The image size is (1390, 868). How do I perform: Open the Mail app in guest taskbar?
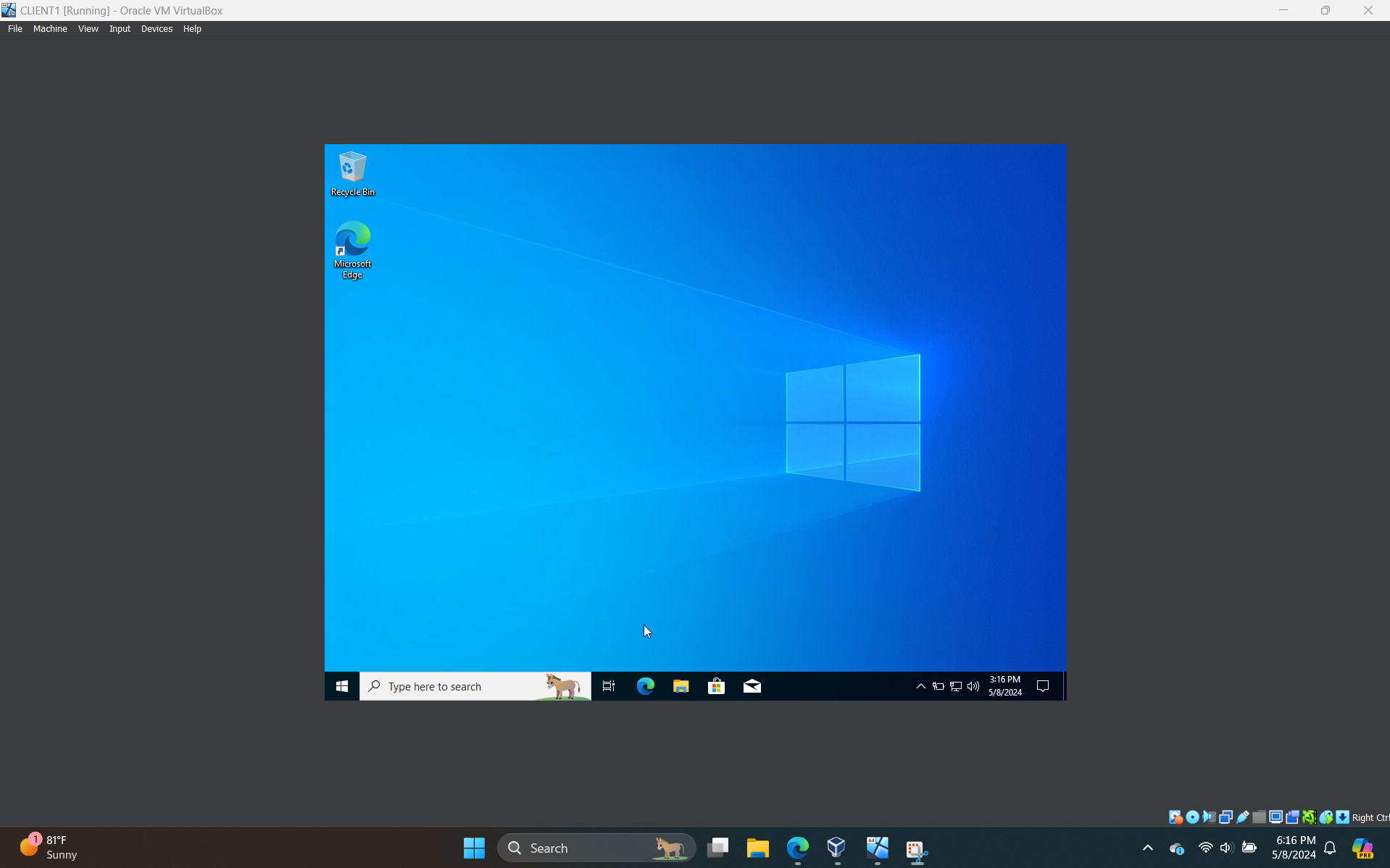[752, 686]
